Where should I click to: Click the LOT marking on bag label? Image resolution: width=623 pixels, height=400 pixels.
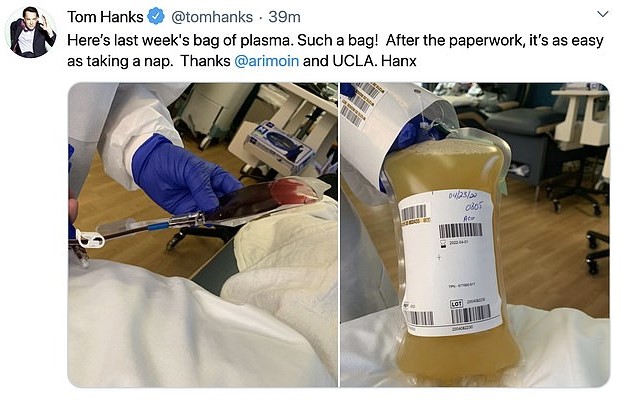point(456,303)
